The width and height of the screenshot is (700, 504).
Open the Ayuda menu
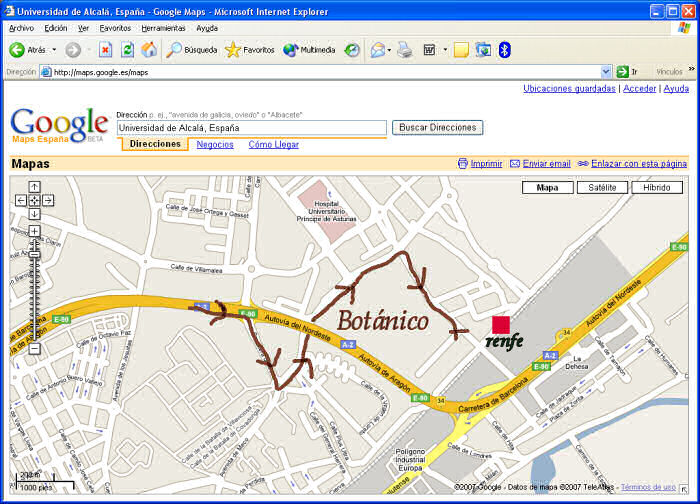(x=207, y=28)
